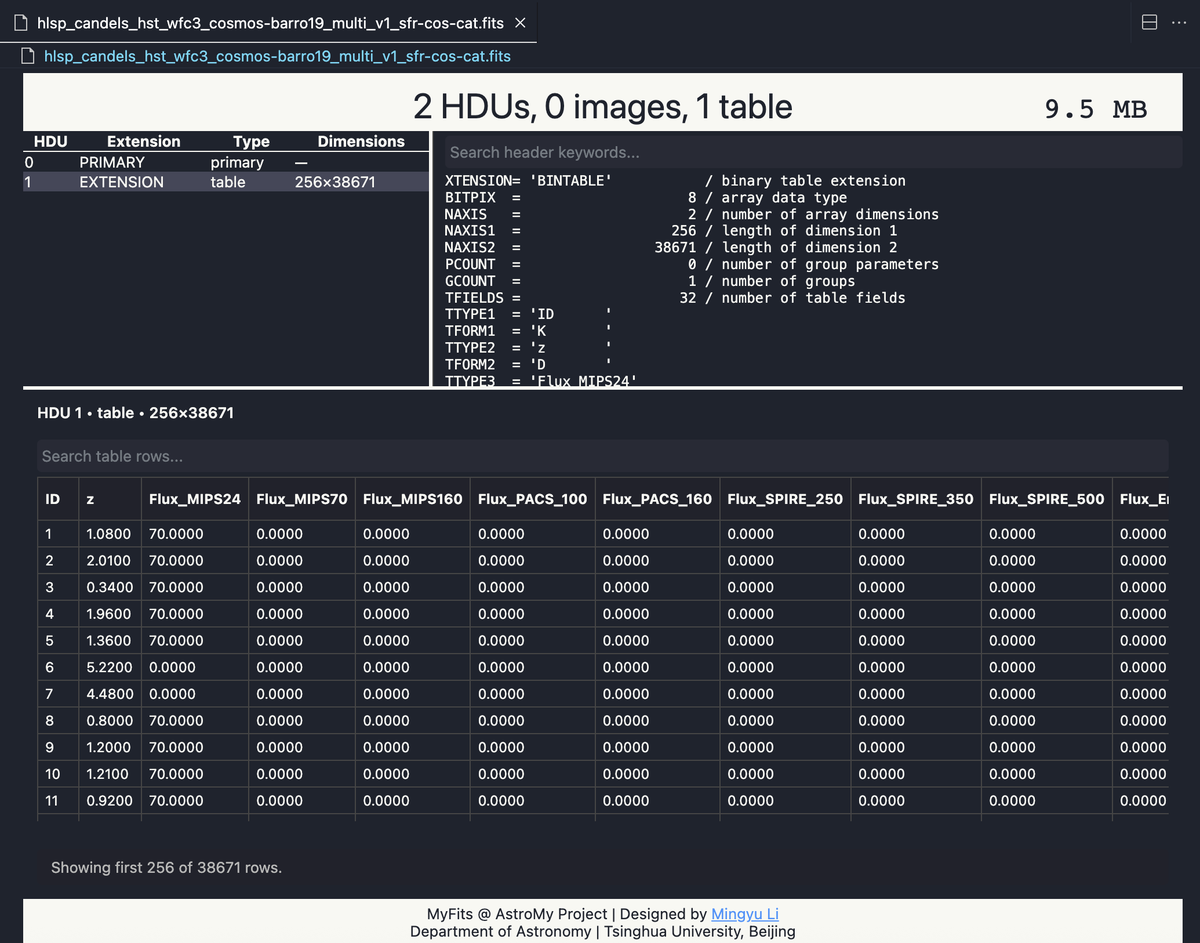The image size is (1200, 943).
Task: Focus the Search header keywords field
Action: coord(813,152)
